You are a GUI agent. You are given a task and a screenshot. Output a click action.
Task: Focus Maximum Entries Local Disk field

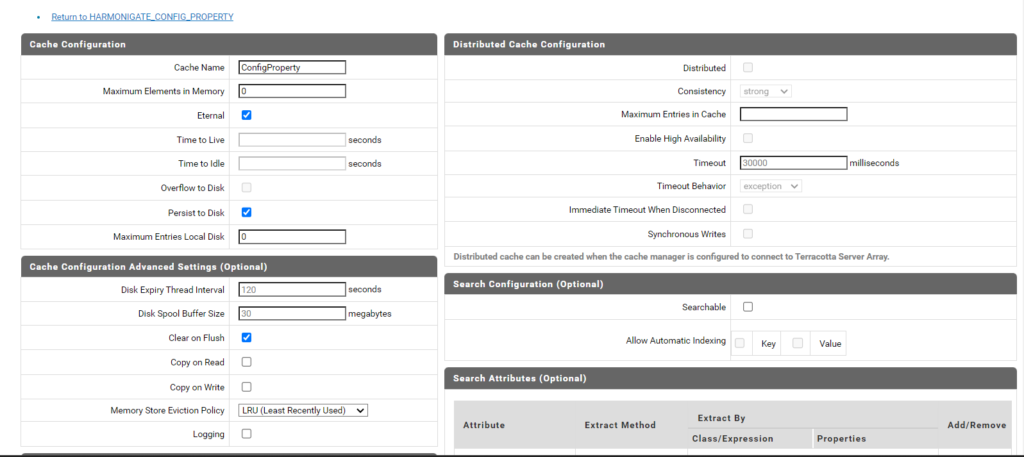click(x=292, y=237)
